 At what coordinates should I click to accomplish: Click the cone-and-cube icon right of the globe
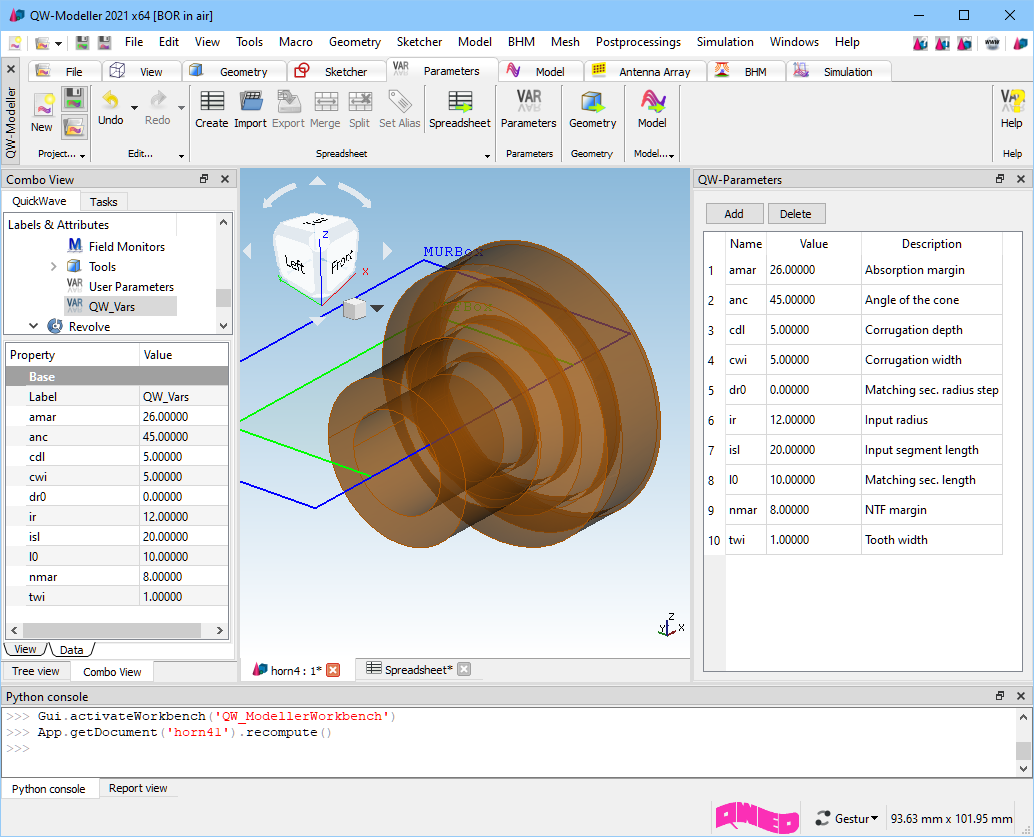pos(1020,44)
